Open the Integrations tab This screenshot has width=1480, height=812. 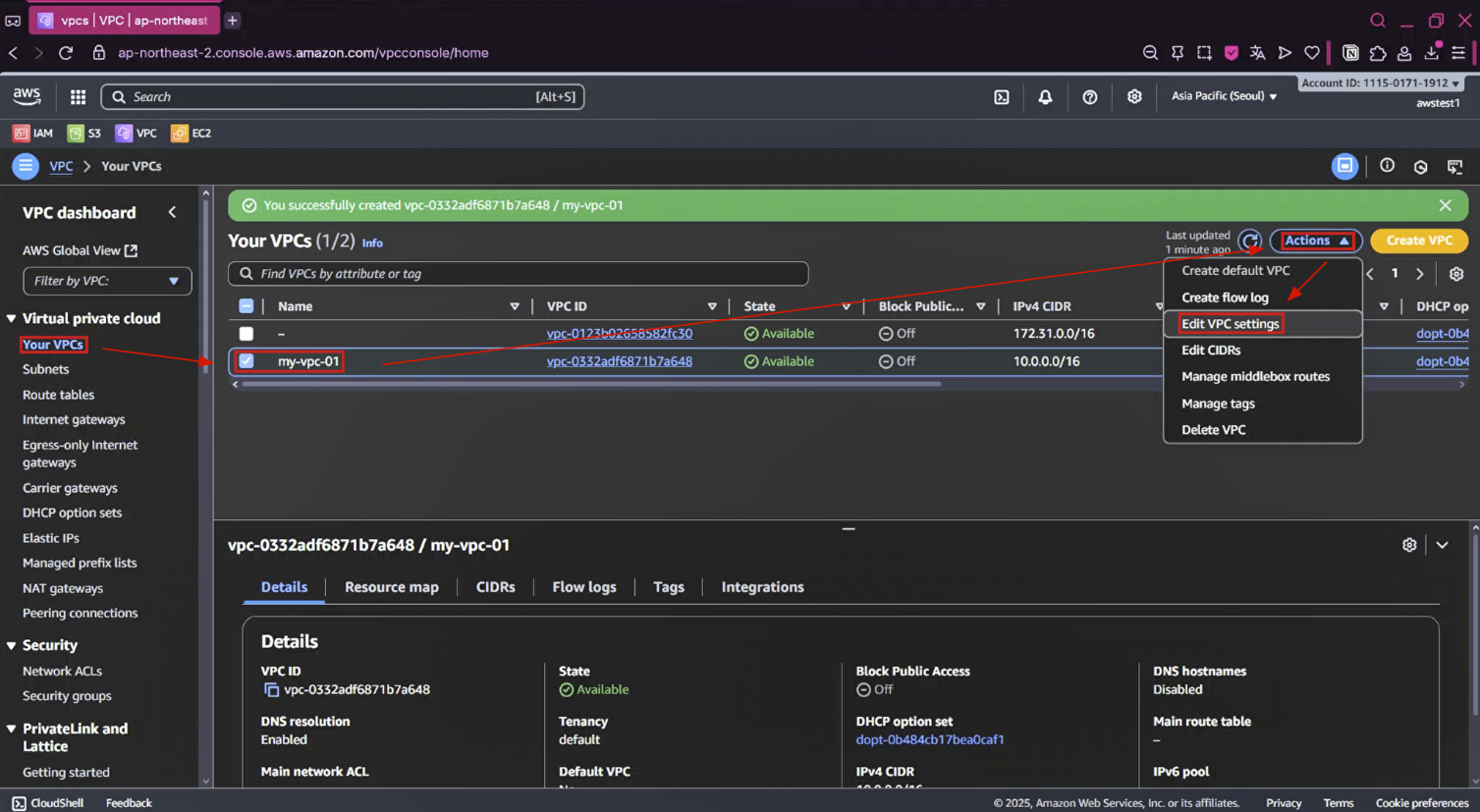tap(762, 587)
